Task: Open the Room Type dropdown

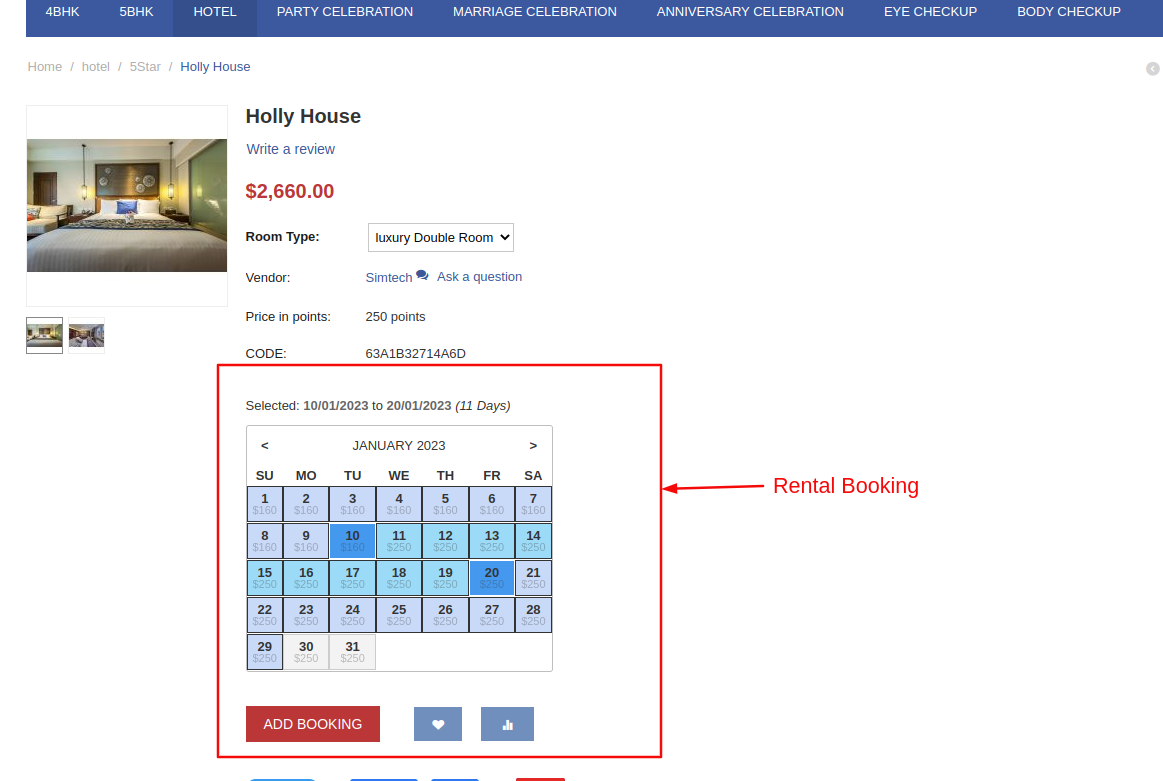Action: click(440, 237)
